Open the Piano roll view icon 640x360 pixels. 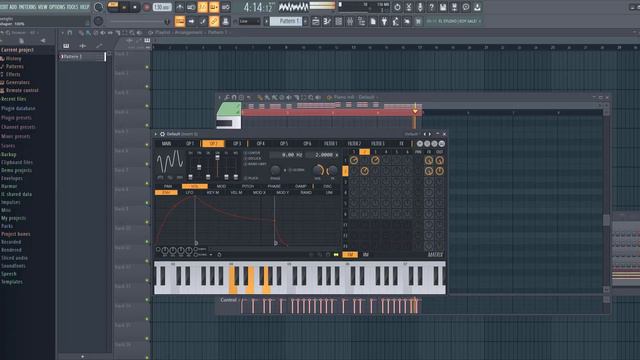click(x=202, y=21)
